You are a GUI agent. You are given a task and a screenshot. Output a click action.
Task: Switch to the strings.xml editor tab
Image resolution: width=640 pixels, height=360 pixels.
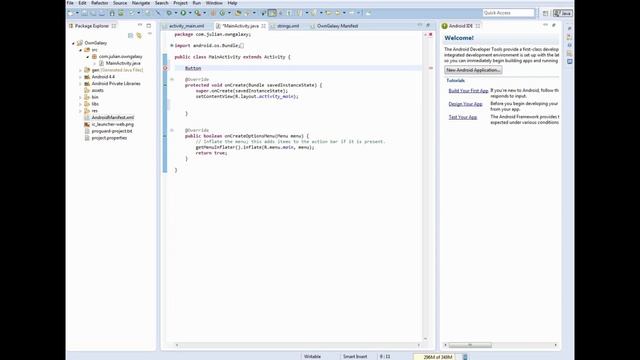click(x=288, y=26)
